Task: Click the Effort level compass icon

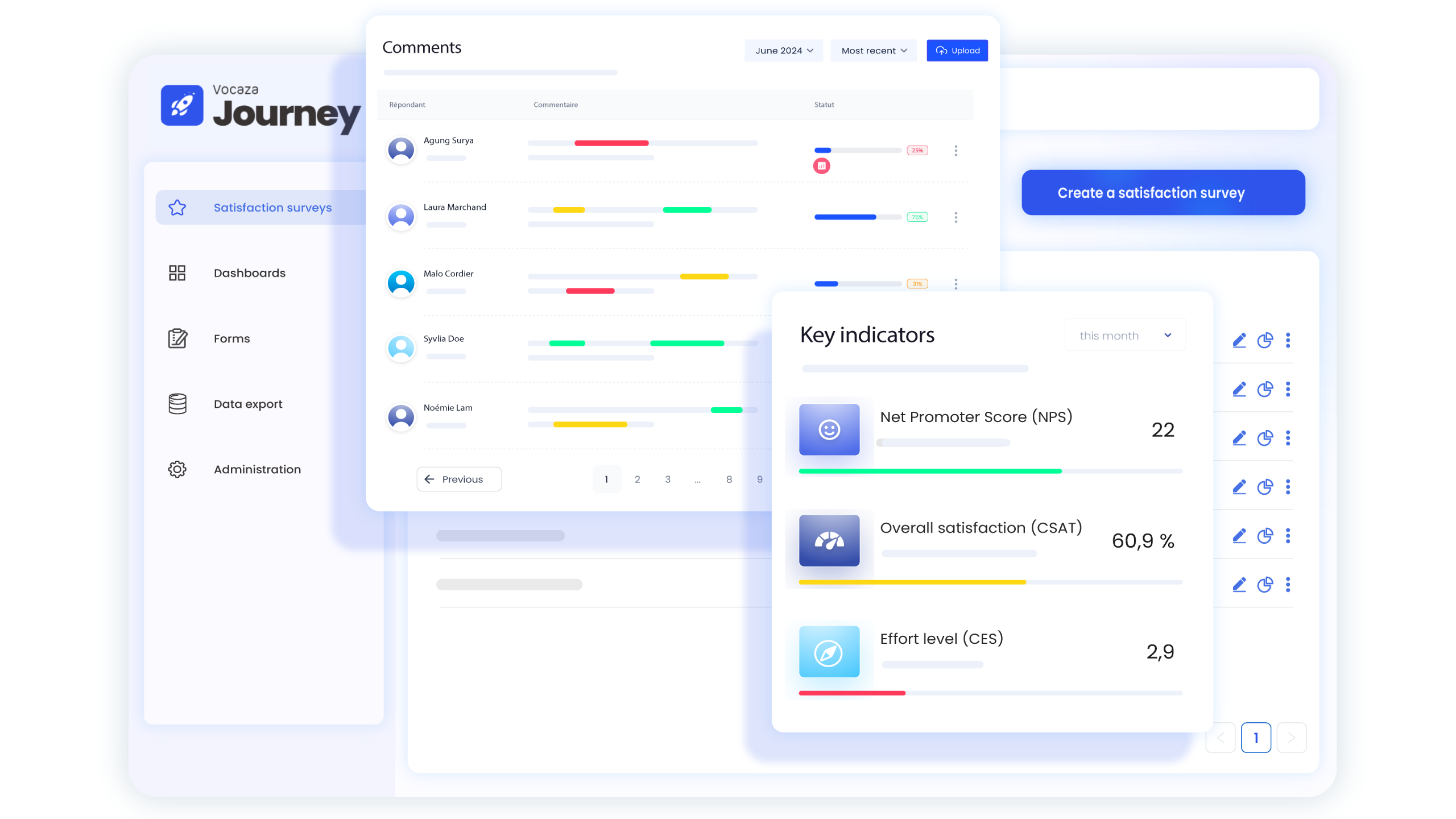Action: point(829,652)
